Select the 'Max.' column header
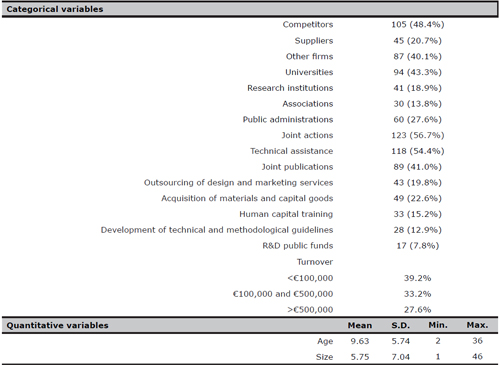 pos(477,325)
